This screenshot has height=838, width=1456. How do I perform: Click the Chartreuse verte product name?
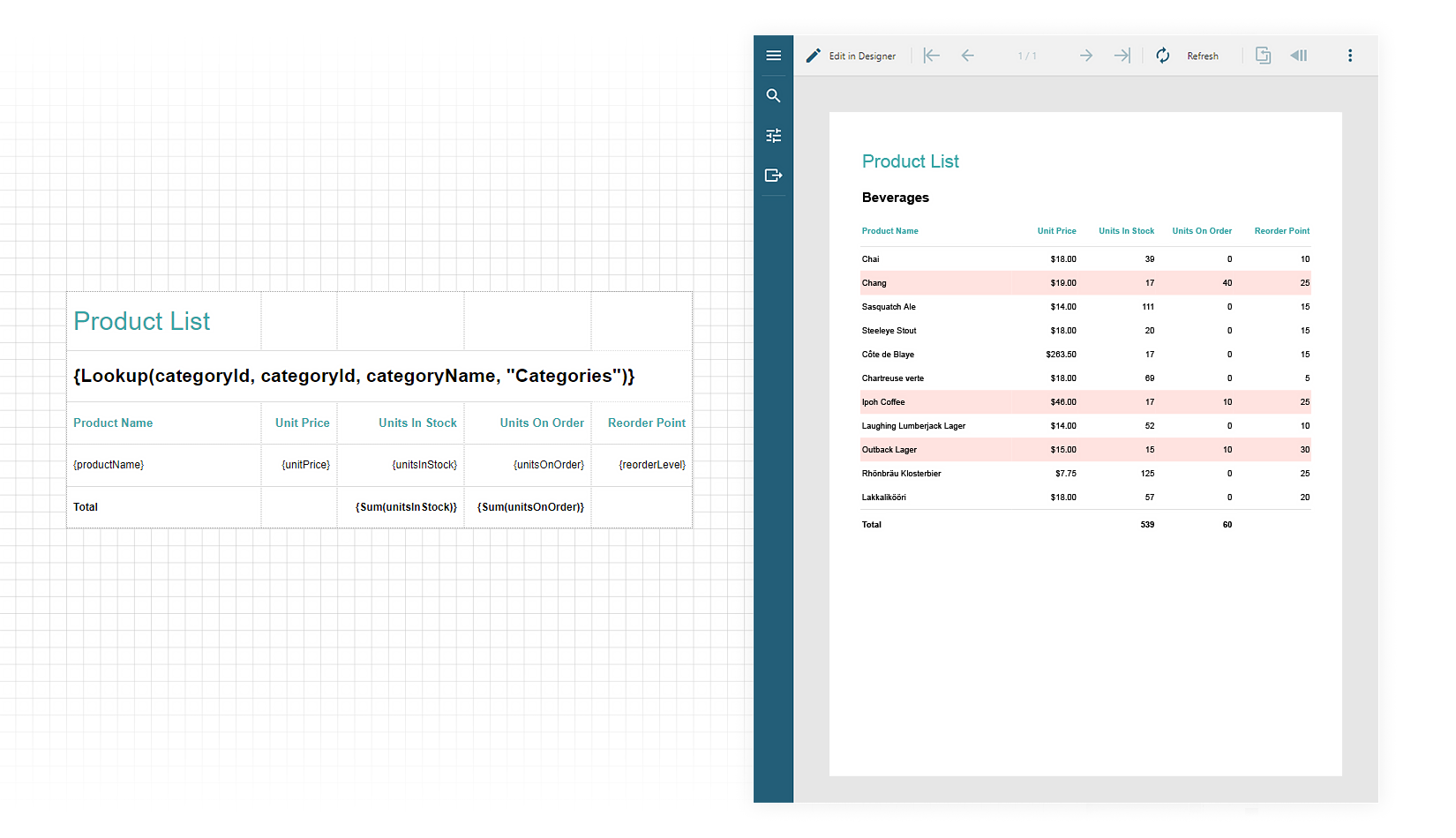click(x=893, y=378)
